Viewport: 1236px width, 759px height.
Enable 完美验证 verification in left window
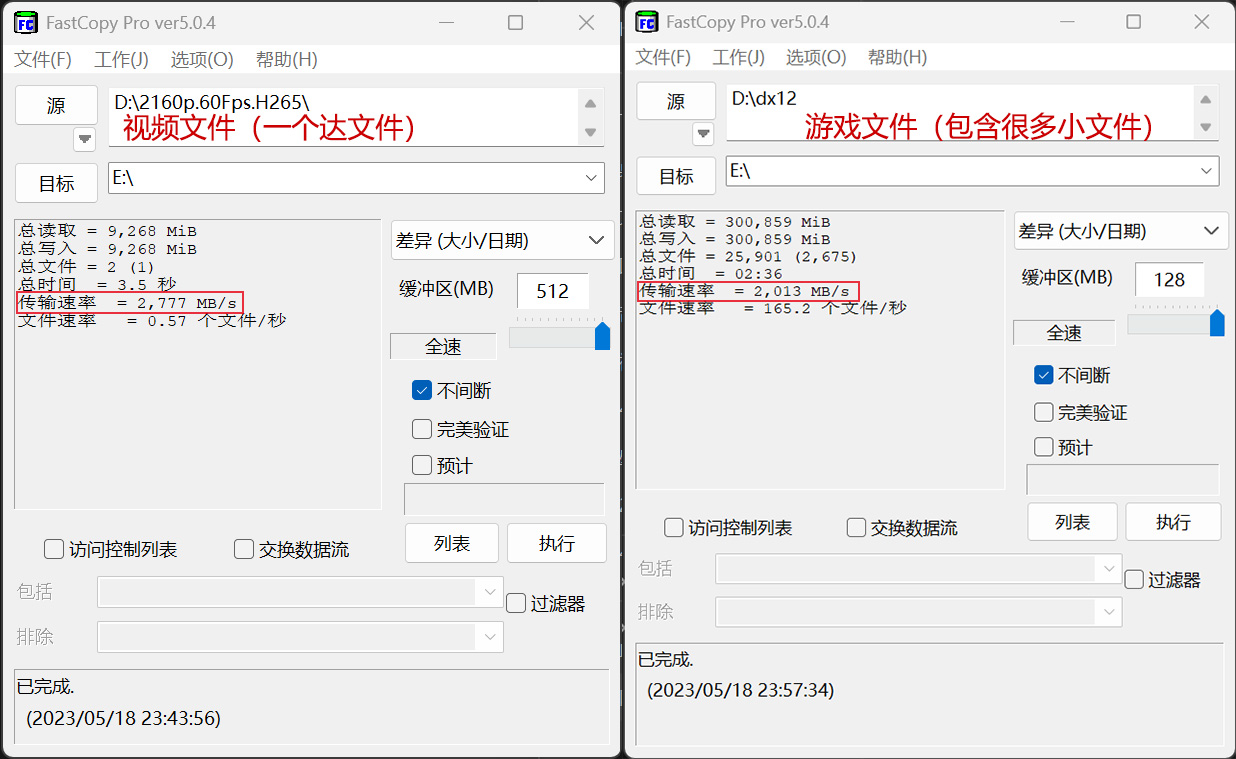click(422, 429)
